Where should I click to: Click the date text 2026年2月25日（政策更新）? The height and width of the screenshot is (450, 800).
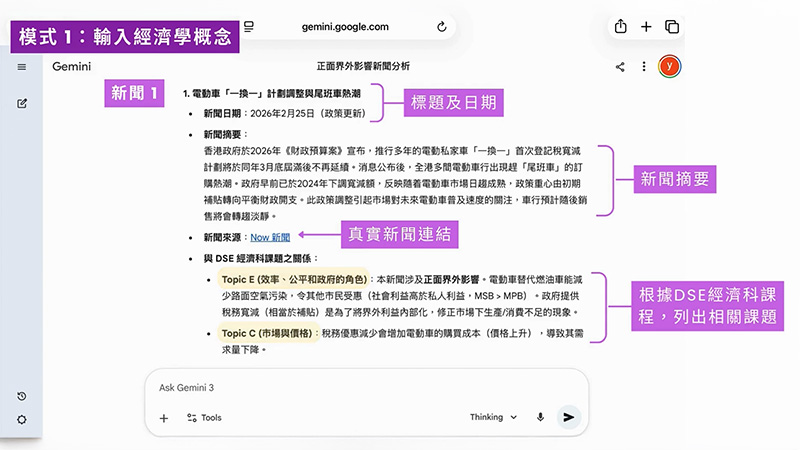[308, 113]
